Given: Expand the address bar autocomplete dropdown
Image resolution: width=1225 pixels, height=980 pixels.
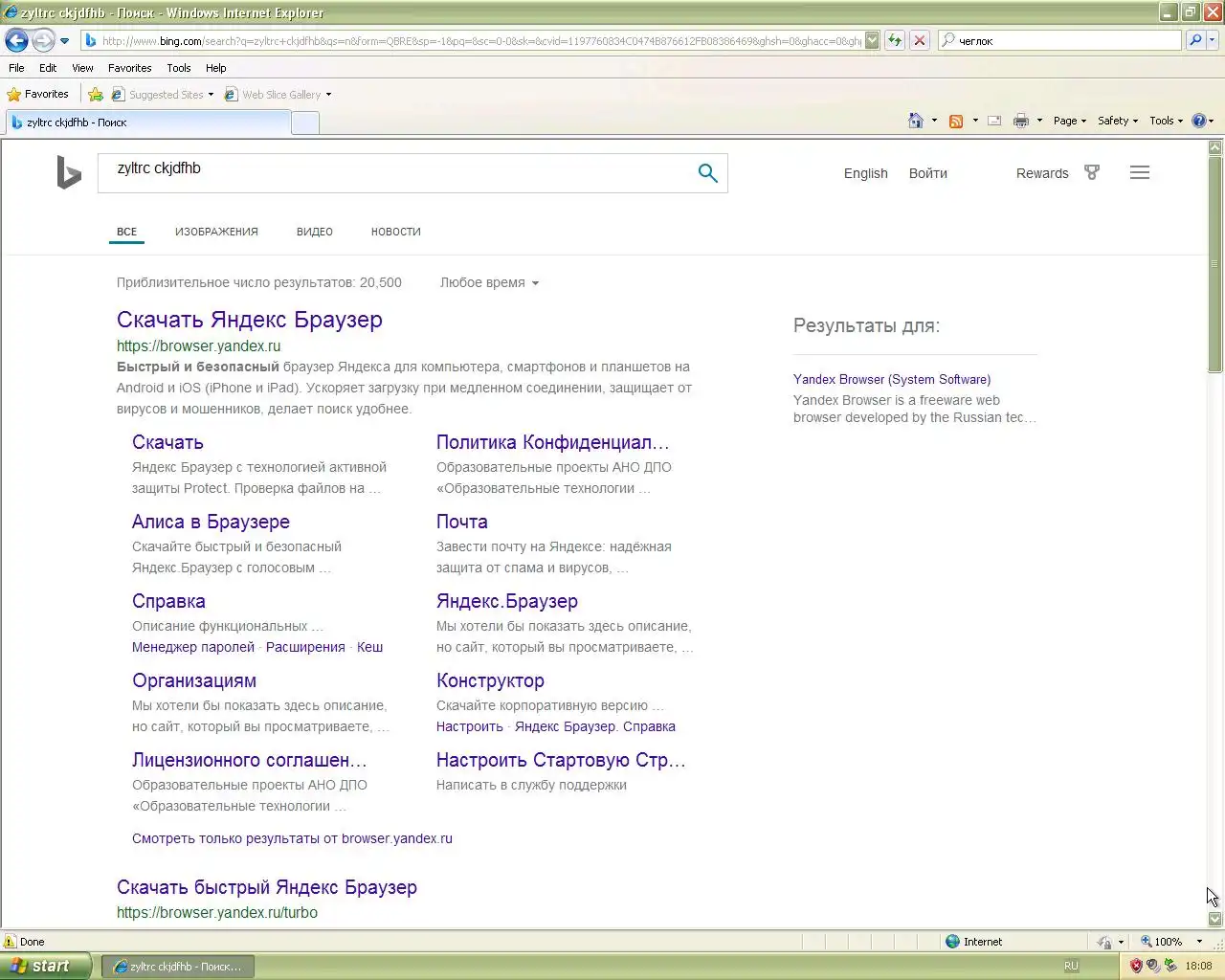Looking at the screenshot, I should [872, 40].
